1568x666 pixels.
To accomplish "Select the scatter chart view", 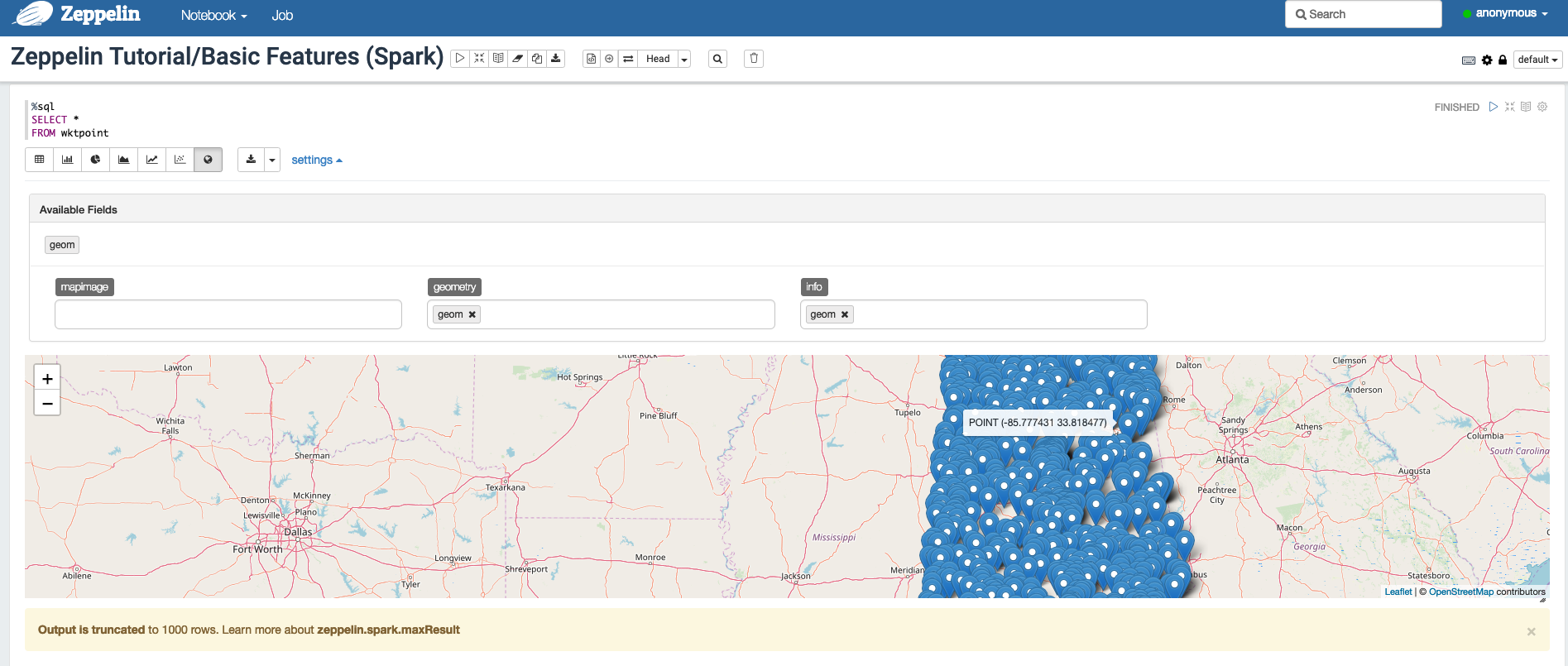I will point(180,160).
